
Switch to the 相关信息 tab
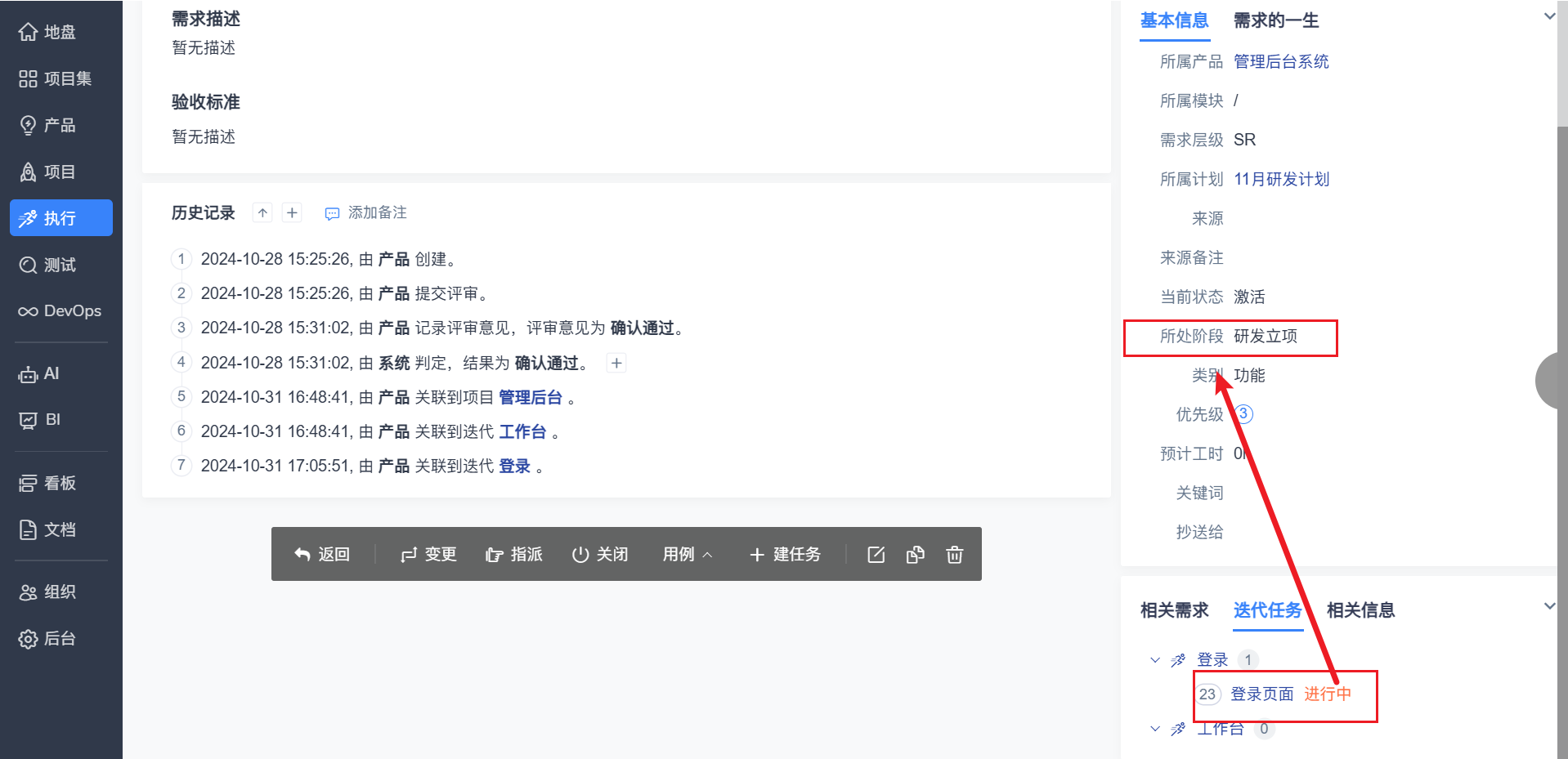(1361, 610)
